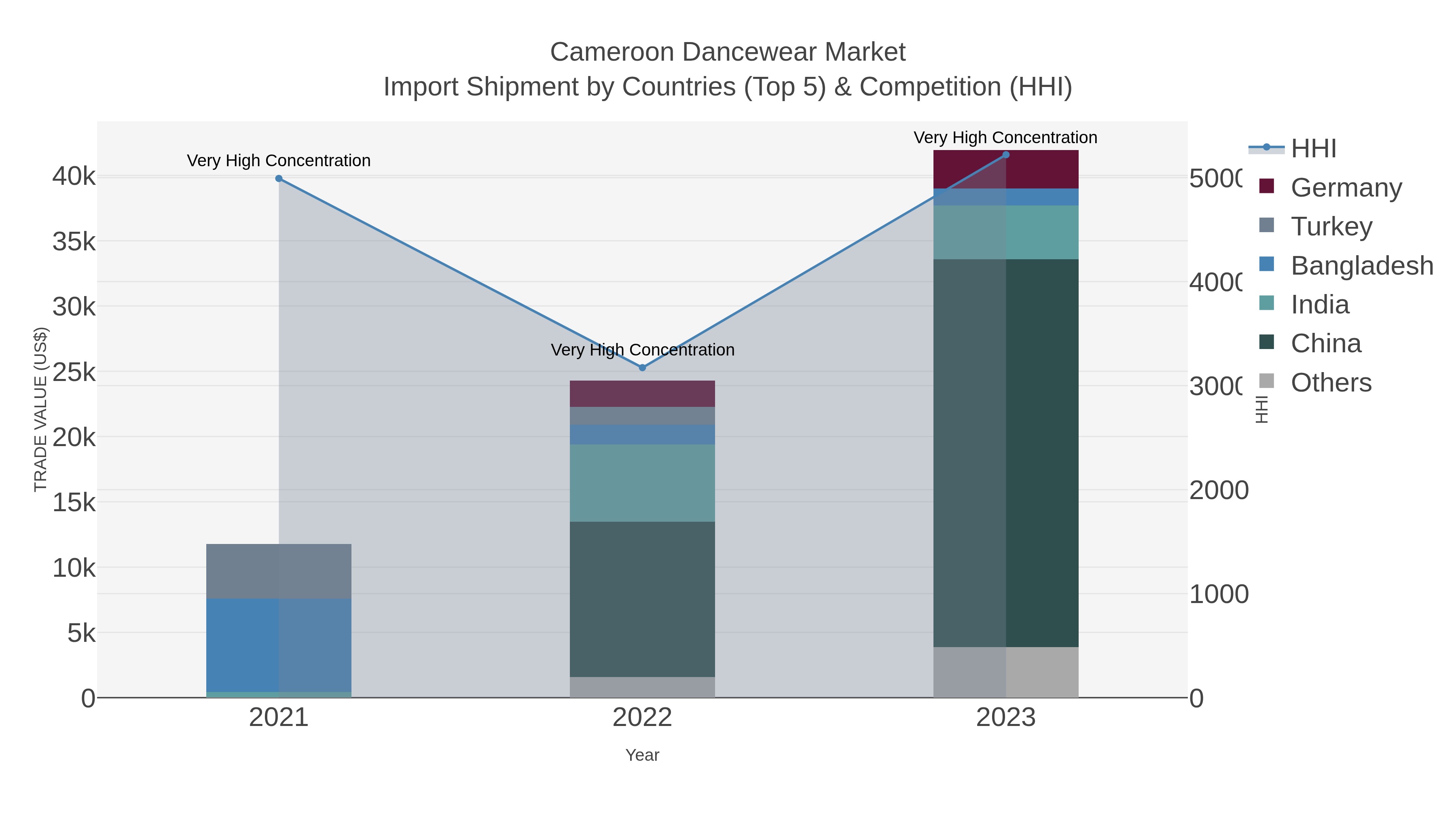Click the 2023 Others bar segment
Screen dimensions: 1456x819
(x=1005, y=673)
